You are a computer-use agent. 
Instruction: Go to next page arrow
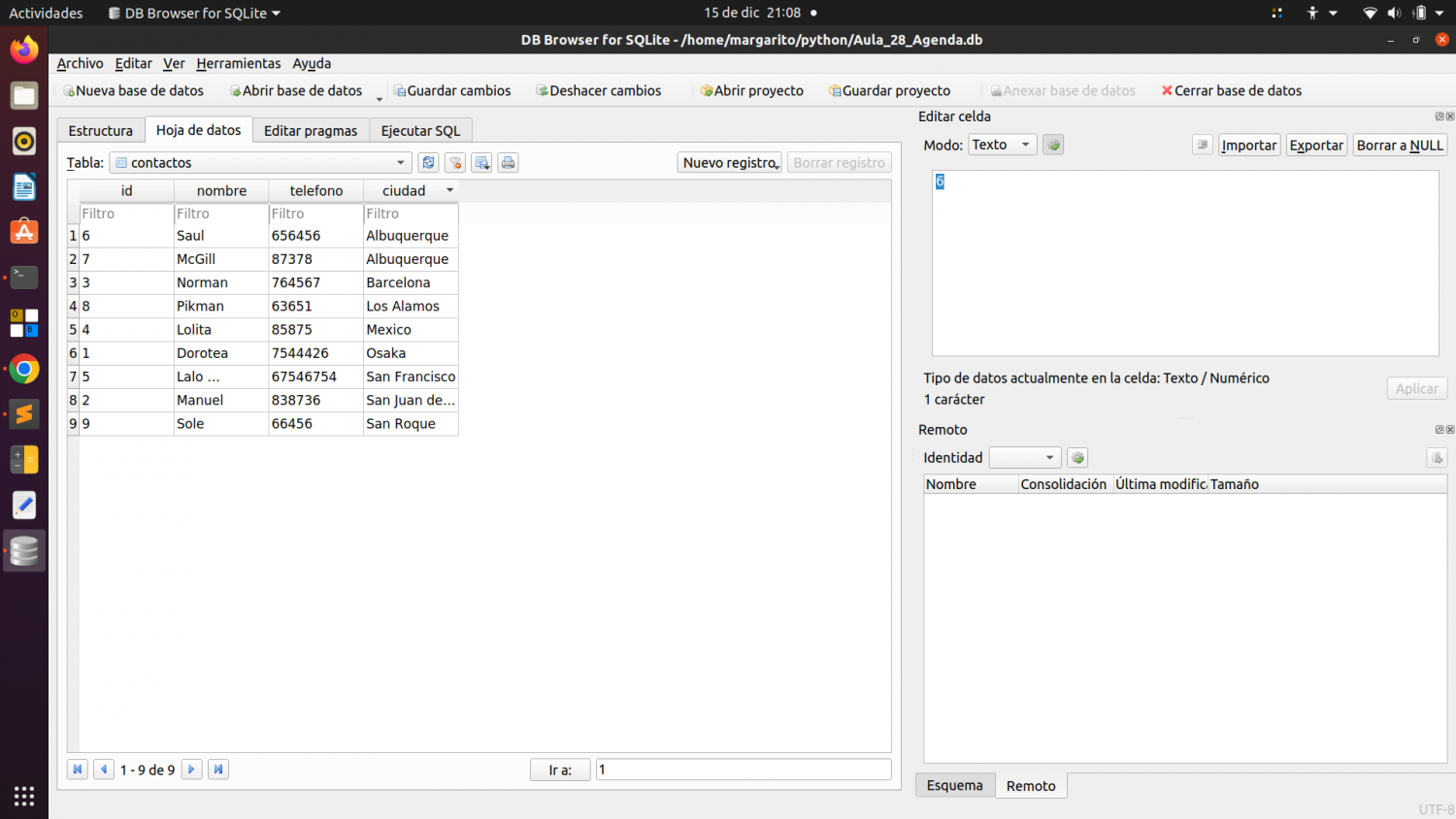click(x=191, y=770)
